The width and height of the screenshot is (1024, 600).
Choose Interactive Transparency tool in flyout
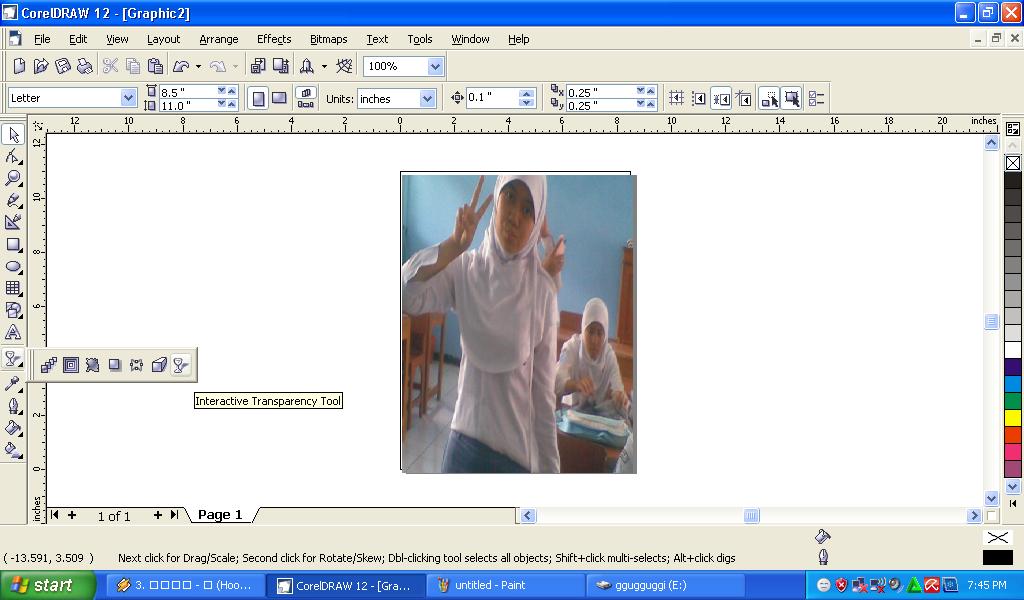[180, 365]
